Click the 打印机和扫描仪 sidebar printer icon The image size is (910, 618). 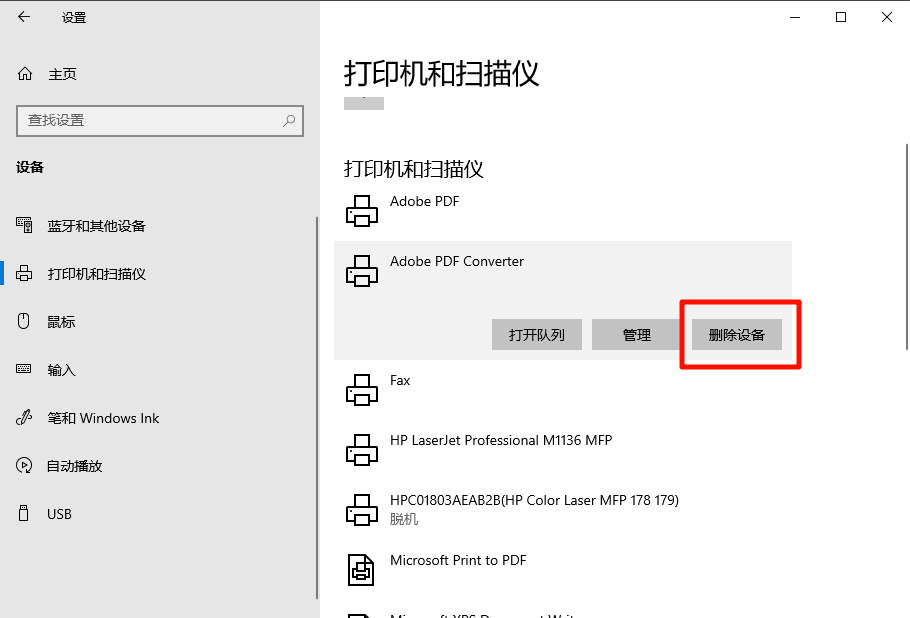coord(24,273)
